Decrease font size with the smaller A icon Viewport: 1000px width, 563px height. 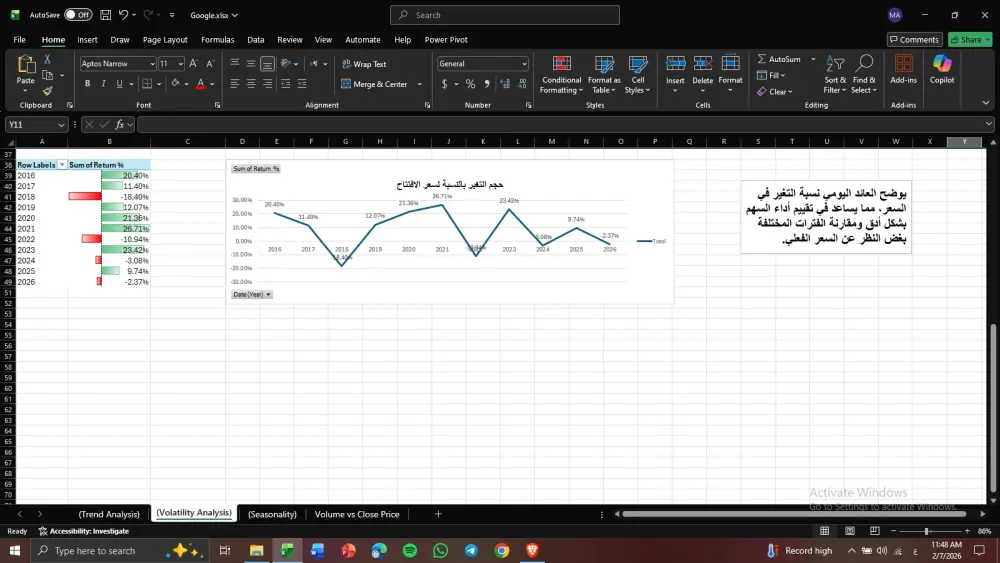[x=210, y=64]
